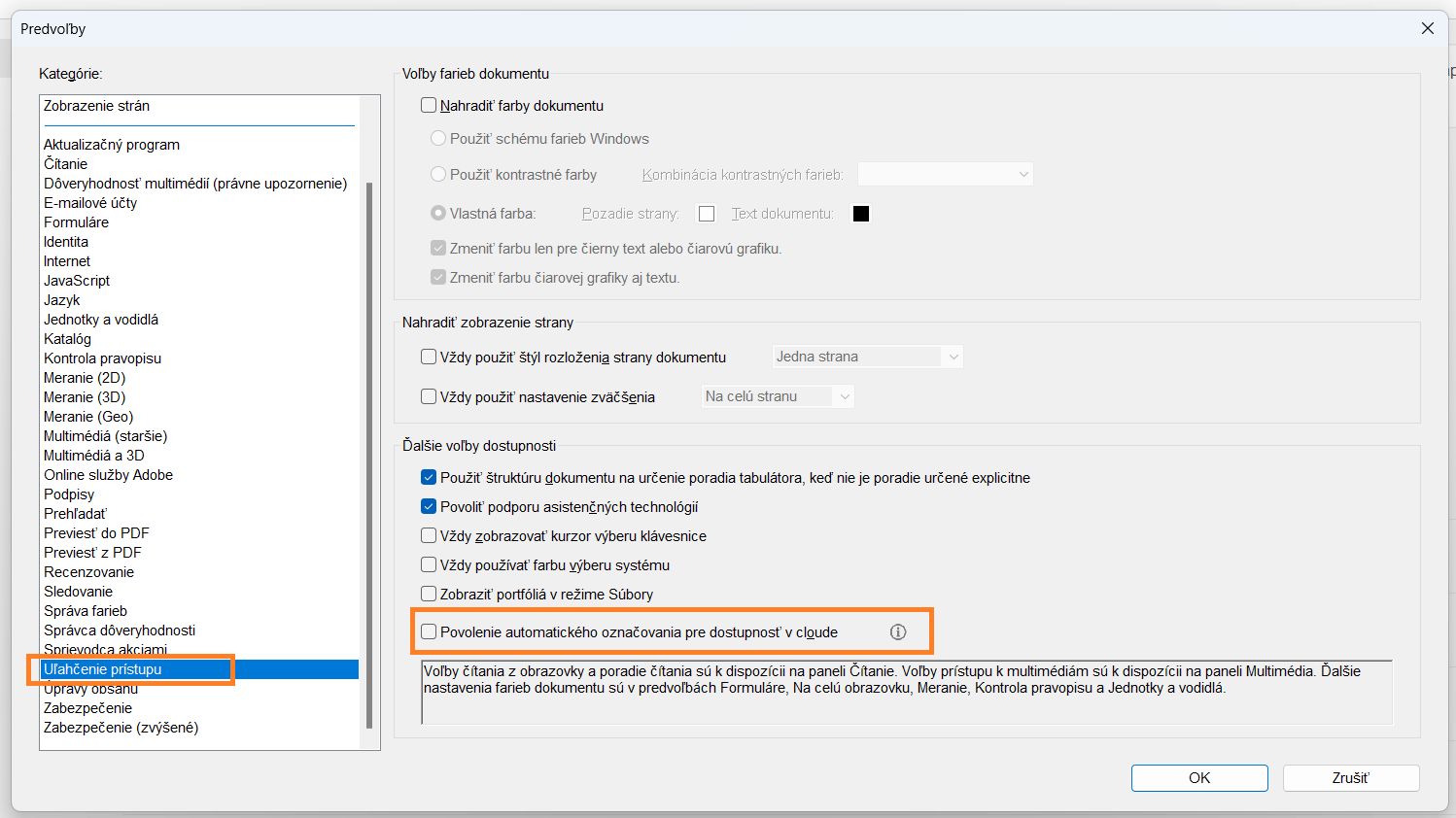1456x818 pixels.
Task: Select Čítanie category
Action: (x=66, y=164)
